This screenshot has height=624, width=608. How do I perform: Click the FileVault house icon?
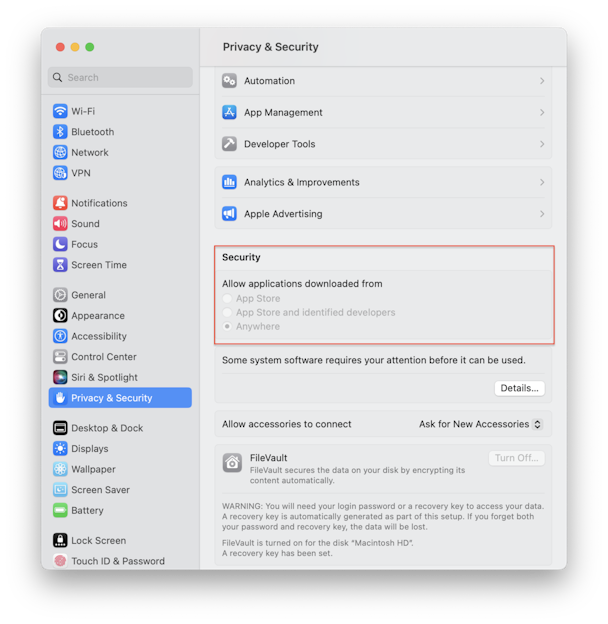point(232,463)
